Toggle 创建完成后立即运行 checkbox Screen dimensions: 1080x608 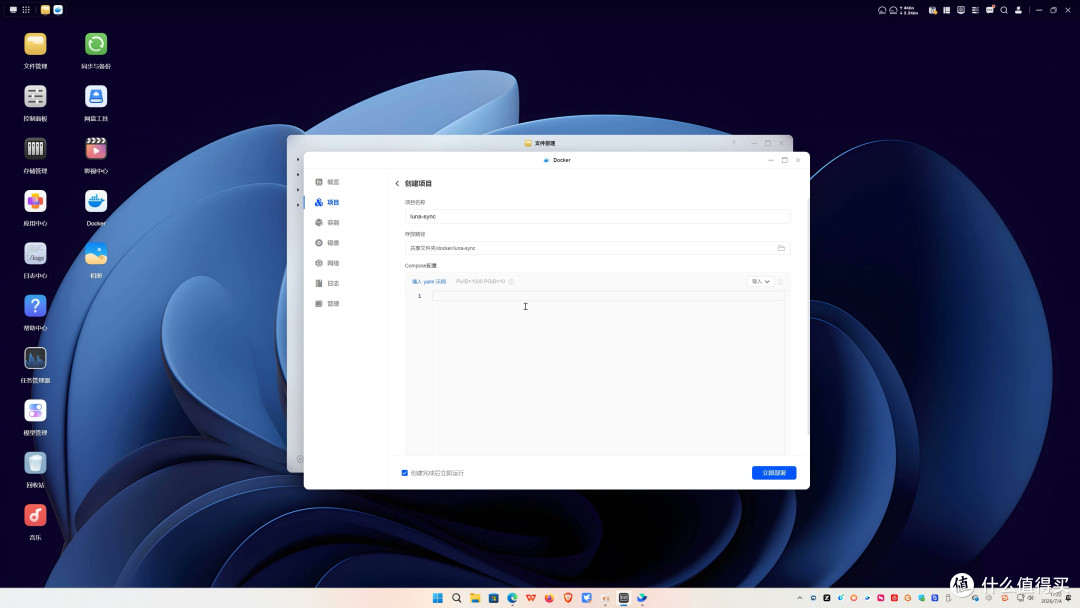404,473
